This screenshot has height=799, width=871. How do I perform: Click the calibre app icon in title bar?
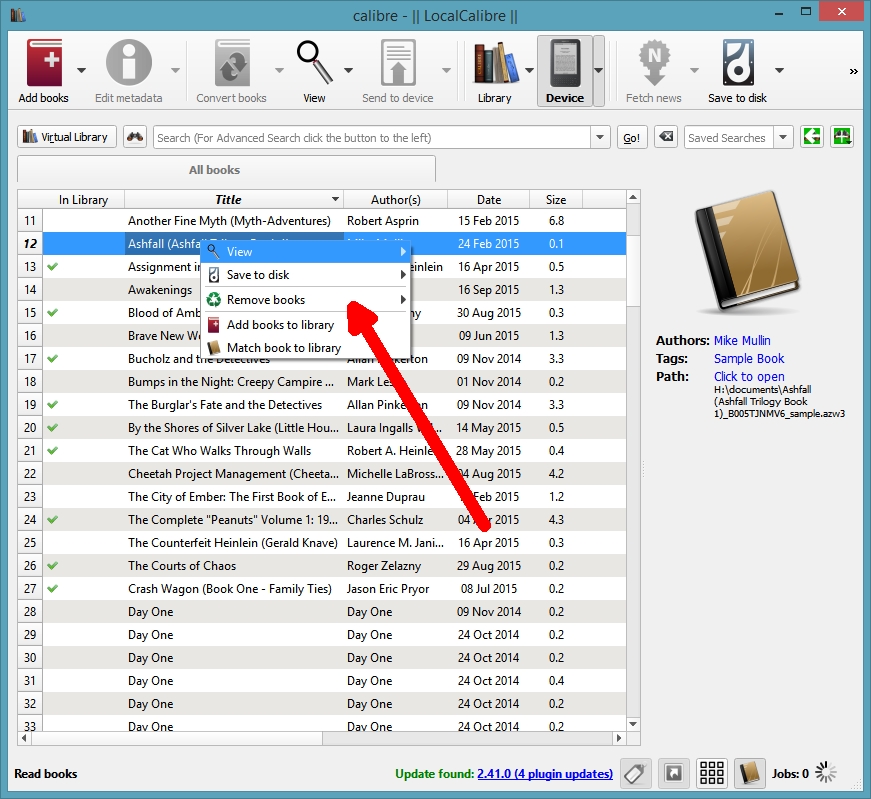(x=18, y=14)
